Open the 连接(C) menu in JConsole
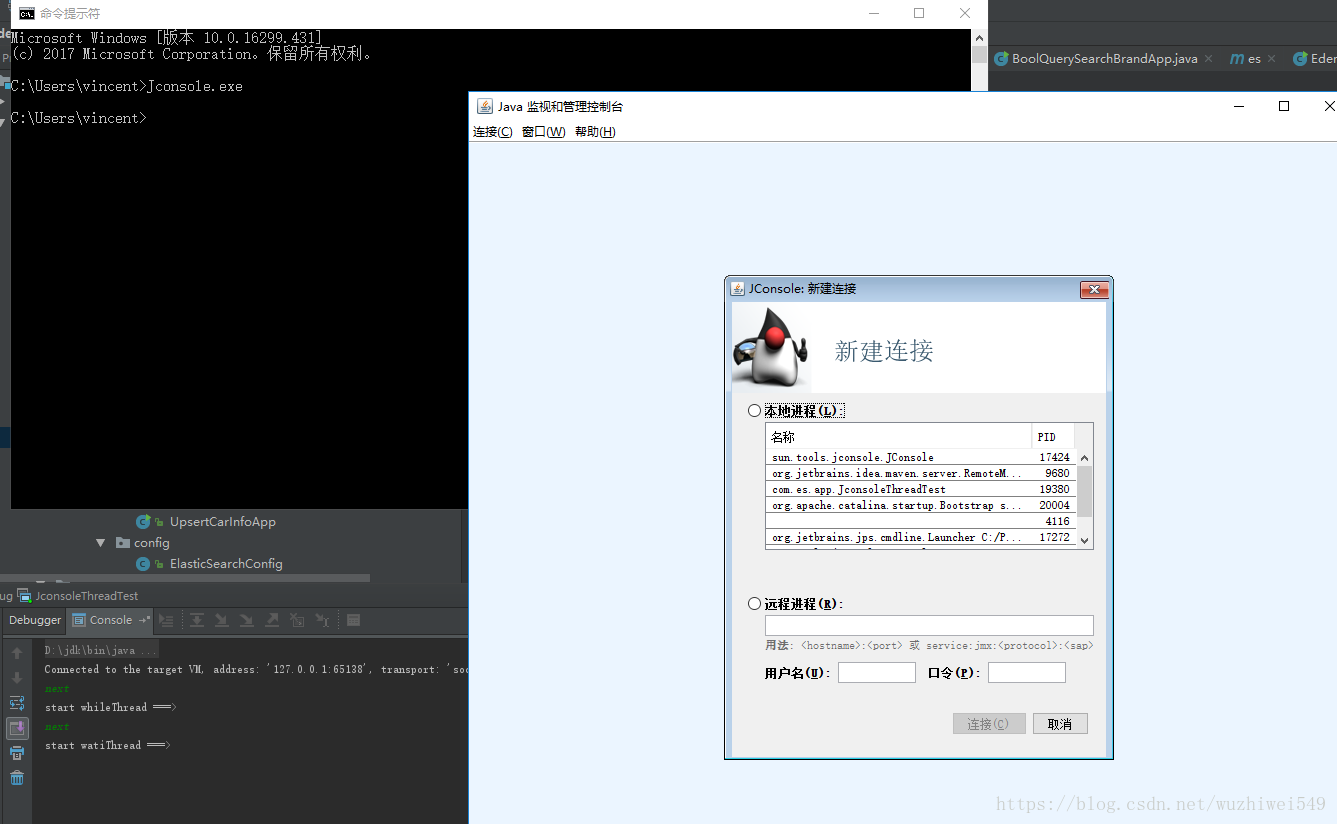The image size is (1337, 824). 493,132
